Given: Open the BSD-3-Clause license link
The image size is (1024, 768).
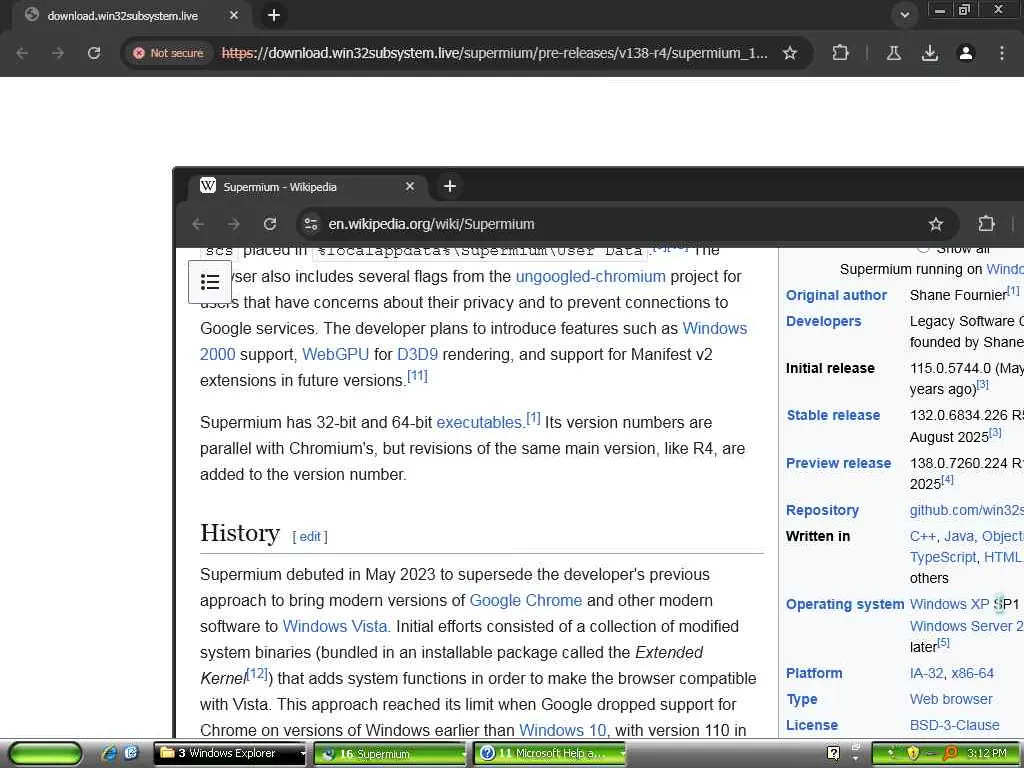Looking at the screenshot, I should pyautogui.click(x=954, y=725).
